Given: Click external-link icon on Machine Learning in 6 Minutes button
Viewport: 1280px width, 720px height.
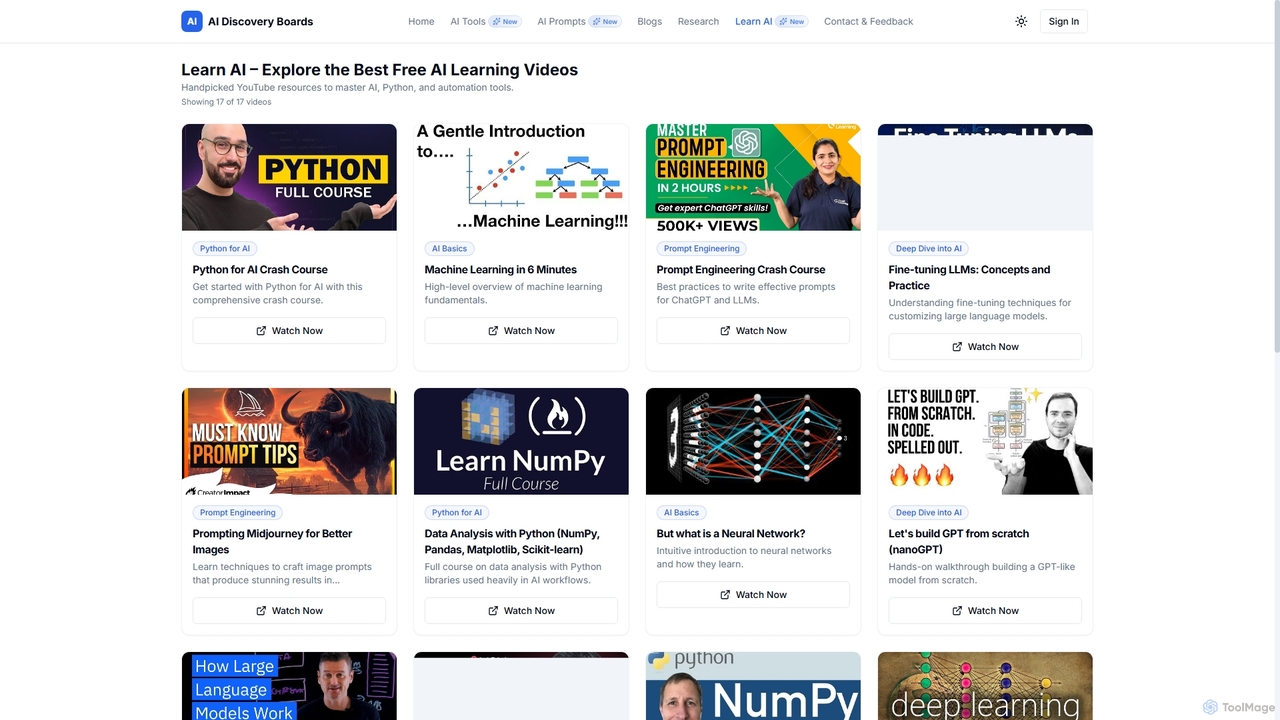Looking at the screenshot, I should coord(493,330).
